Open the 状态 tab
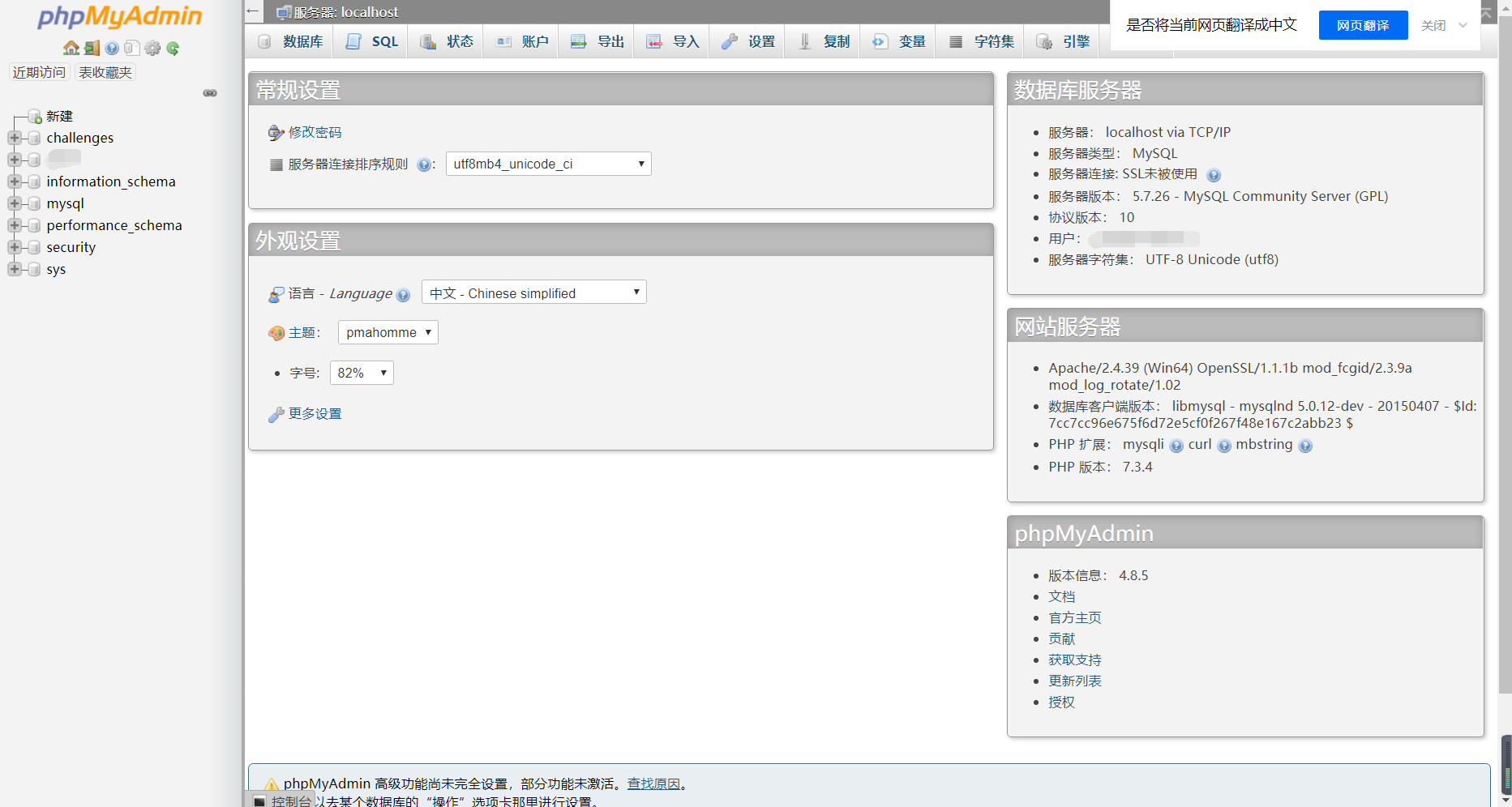Image resolution: width=1512 pixels, height=807 pixels. 445,41
